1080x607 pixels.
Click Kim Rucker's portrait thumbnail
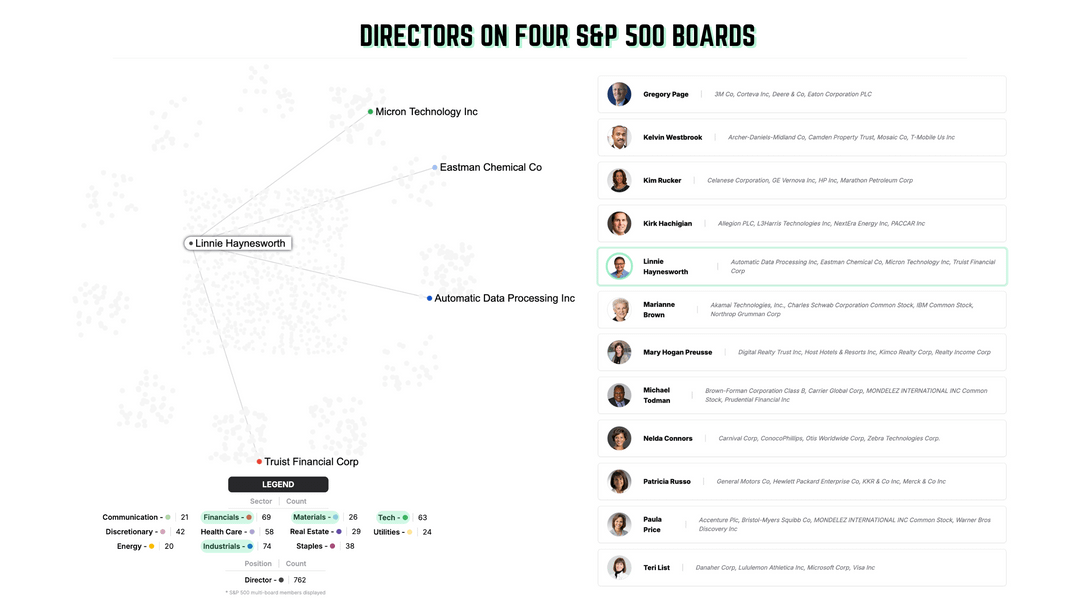[x=619, y=180]
